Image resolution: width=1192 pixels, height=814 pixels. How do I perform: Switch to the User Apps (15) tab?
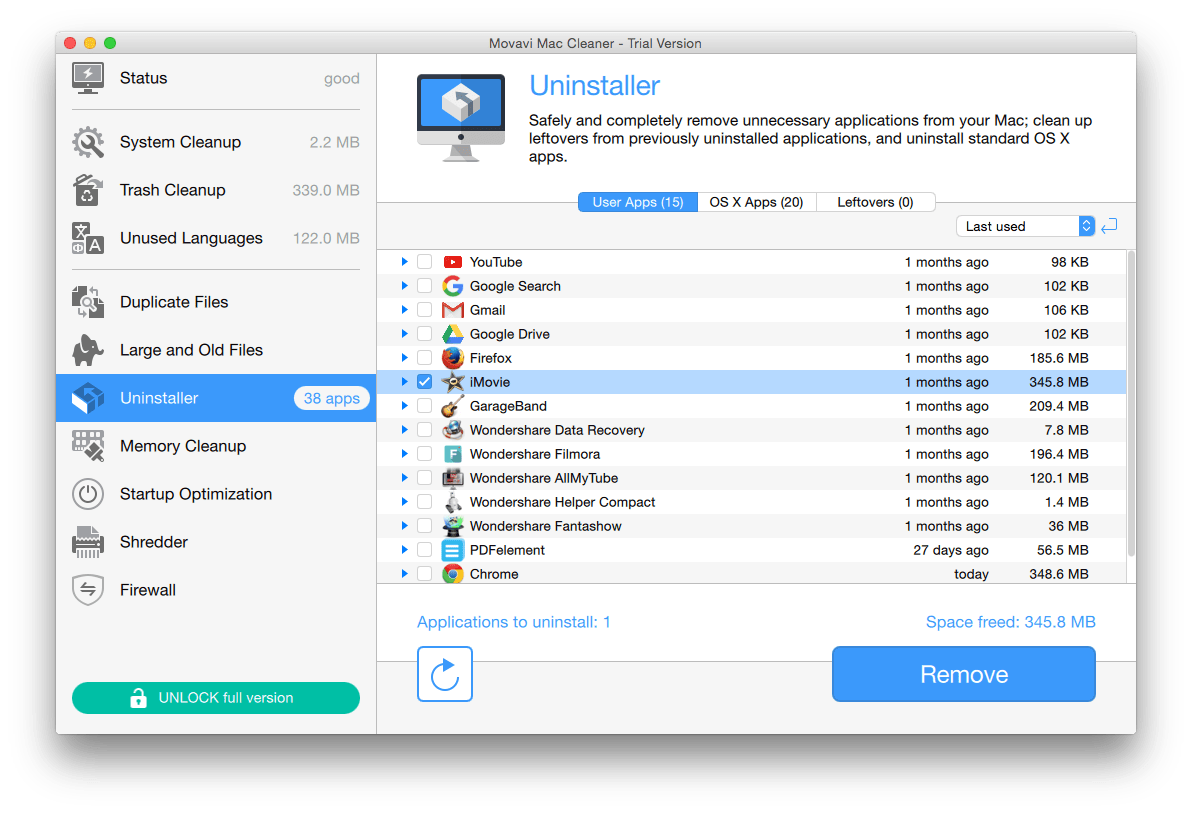click(x=638, y=202)
